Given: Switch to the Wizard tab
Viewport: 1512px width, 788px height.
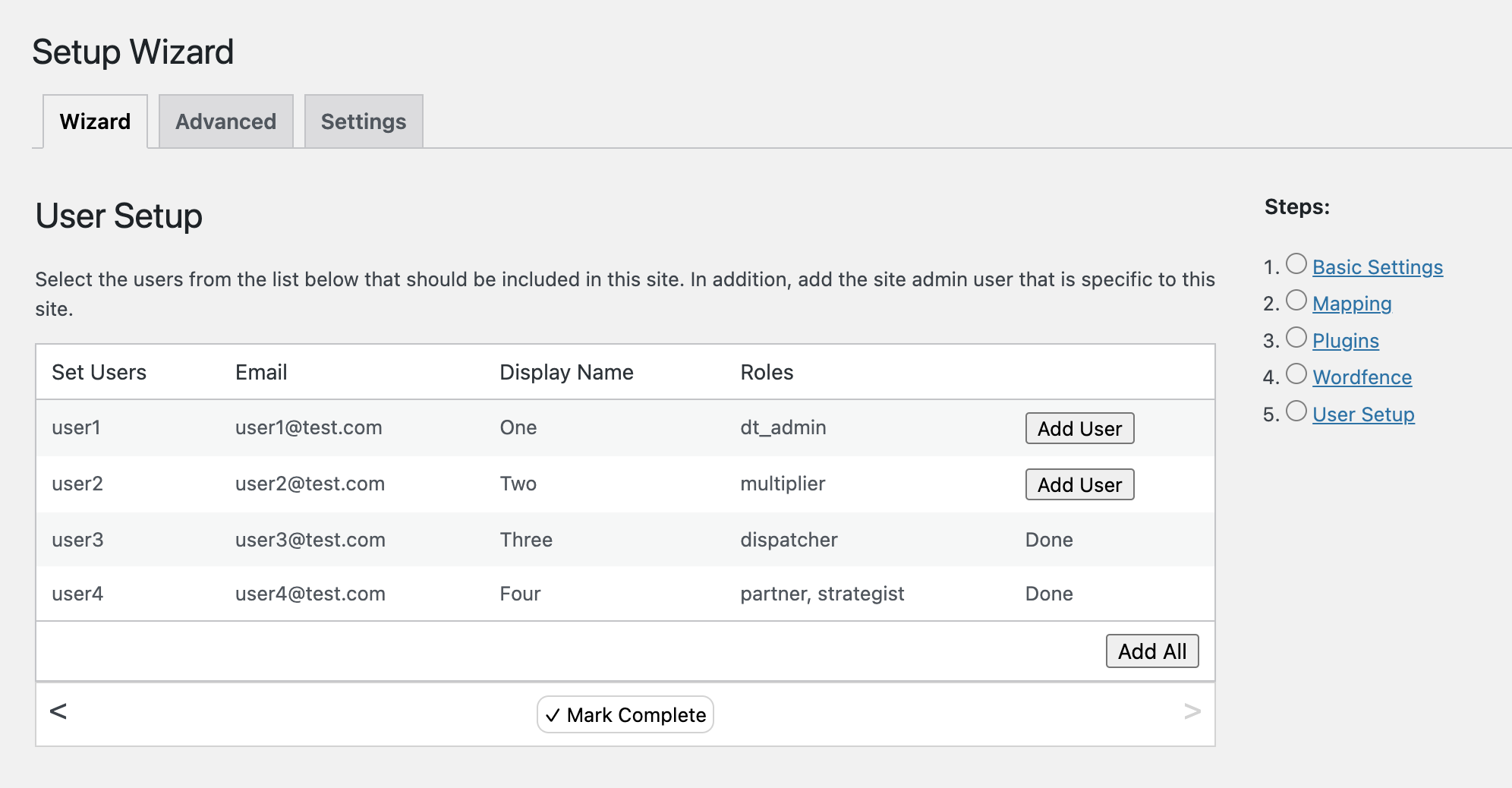Looking at the screenshot, I should [x=95, y=121].
